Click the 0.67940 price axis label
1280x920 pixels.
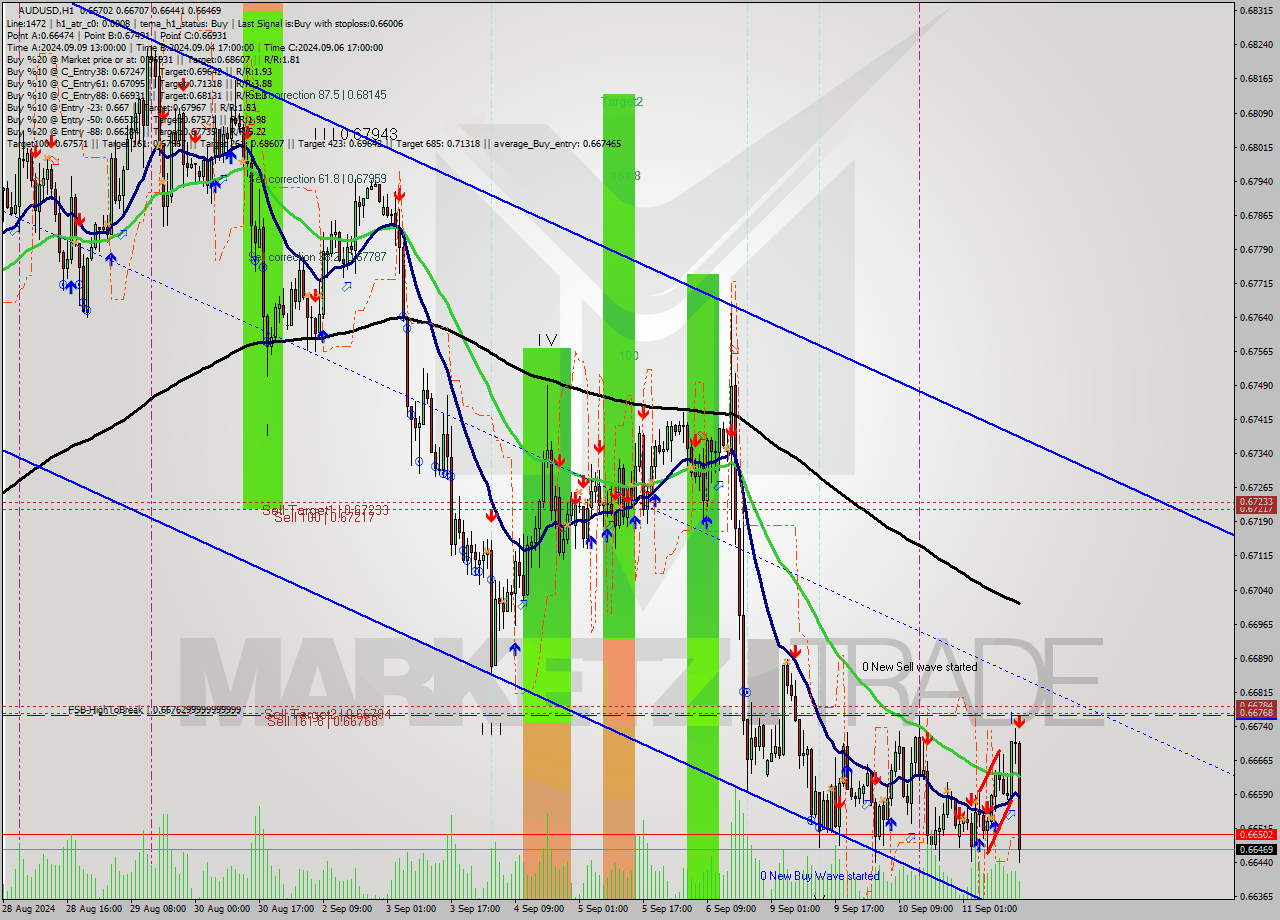point(1256,181)
